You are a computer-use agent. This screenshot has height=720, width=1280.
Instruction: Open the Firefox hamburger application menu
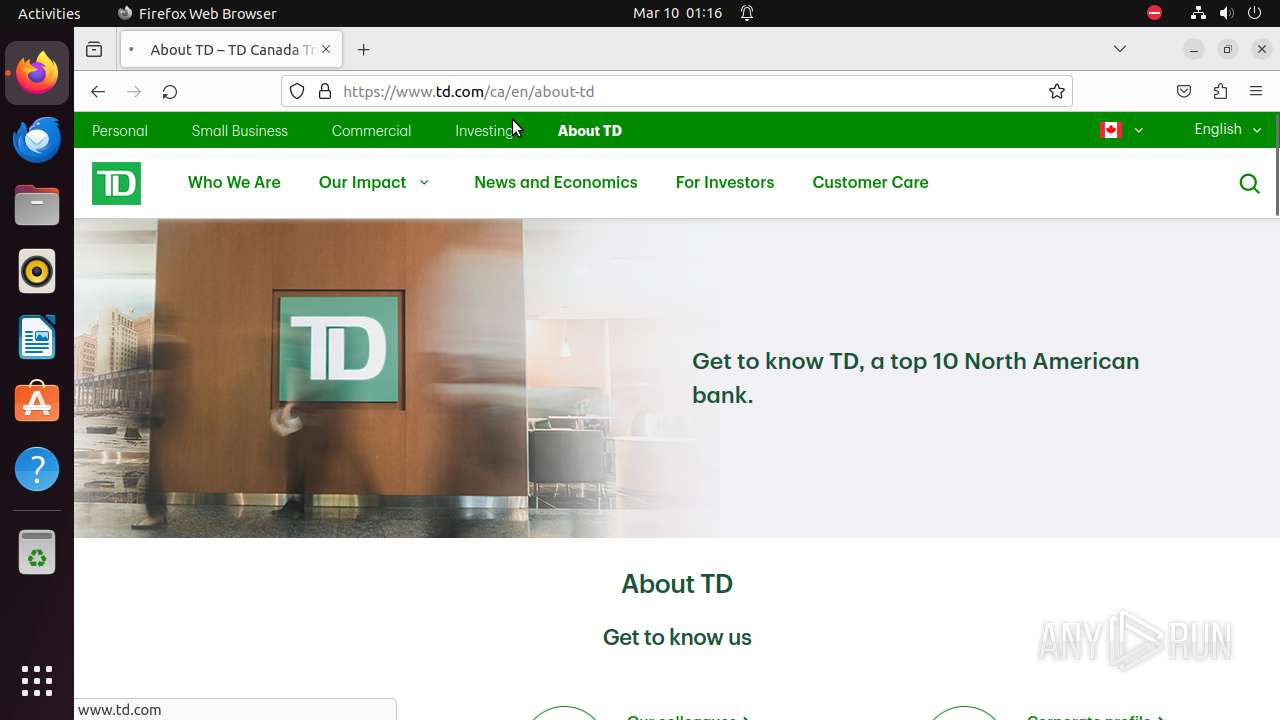(x=1256, y=91)
